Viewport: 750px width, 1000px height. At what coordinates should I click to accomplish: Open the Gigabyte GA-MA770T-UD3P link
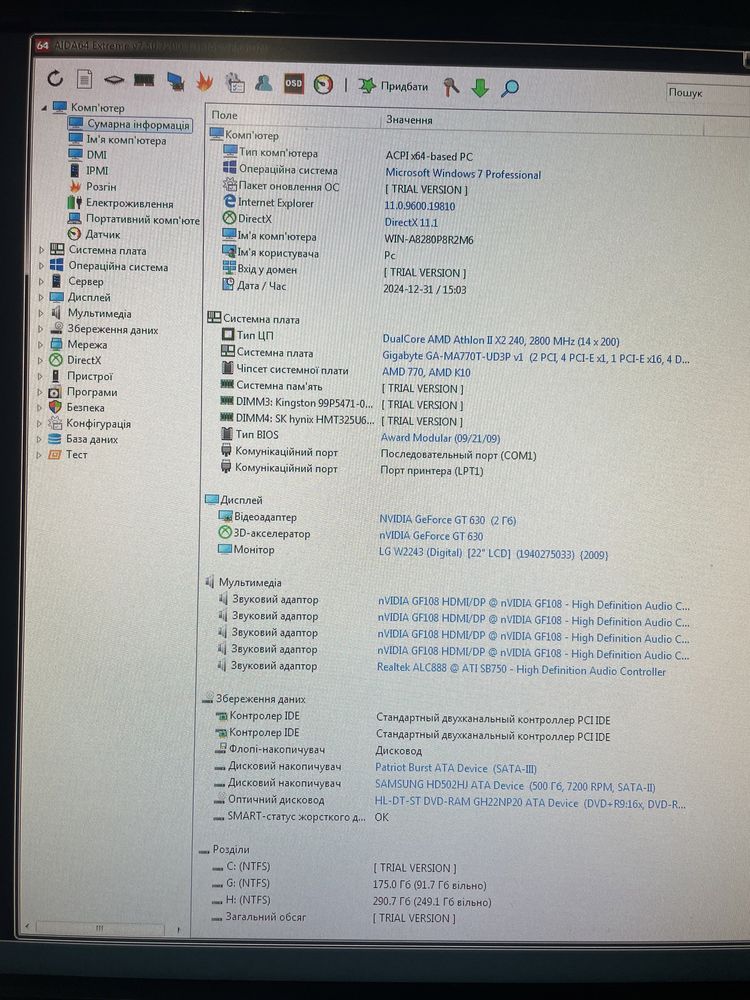click(x=535, y=358)
